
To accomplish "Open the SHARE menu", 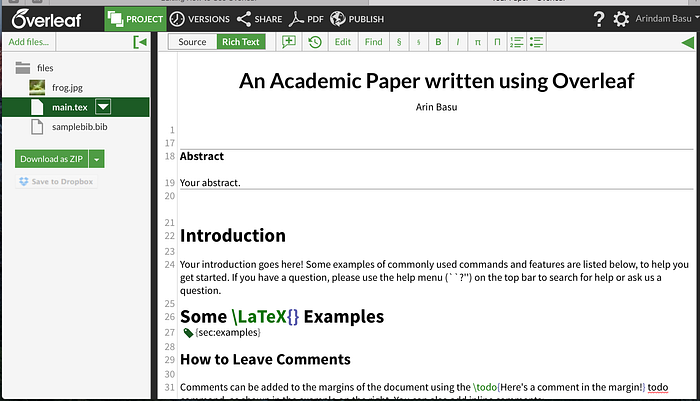I will [259, 19].
